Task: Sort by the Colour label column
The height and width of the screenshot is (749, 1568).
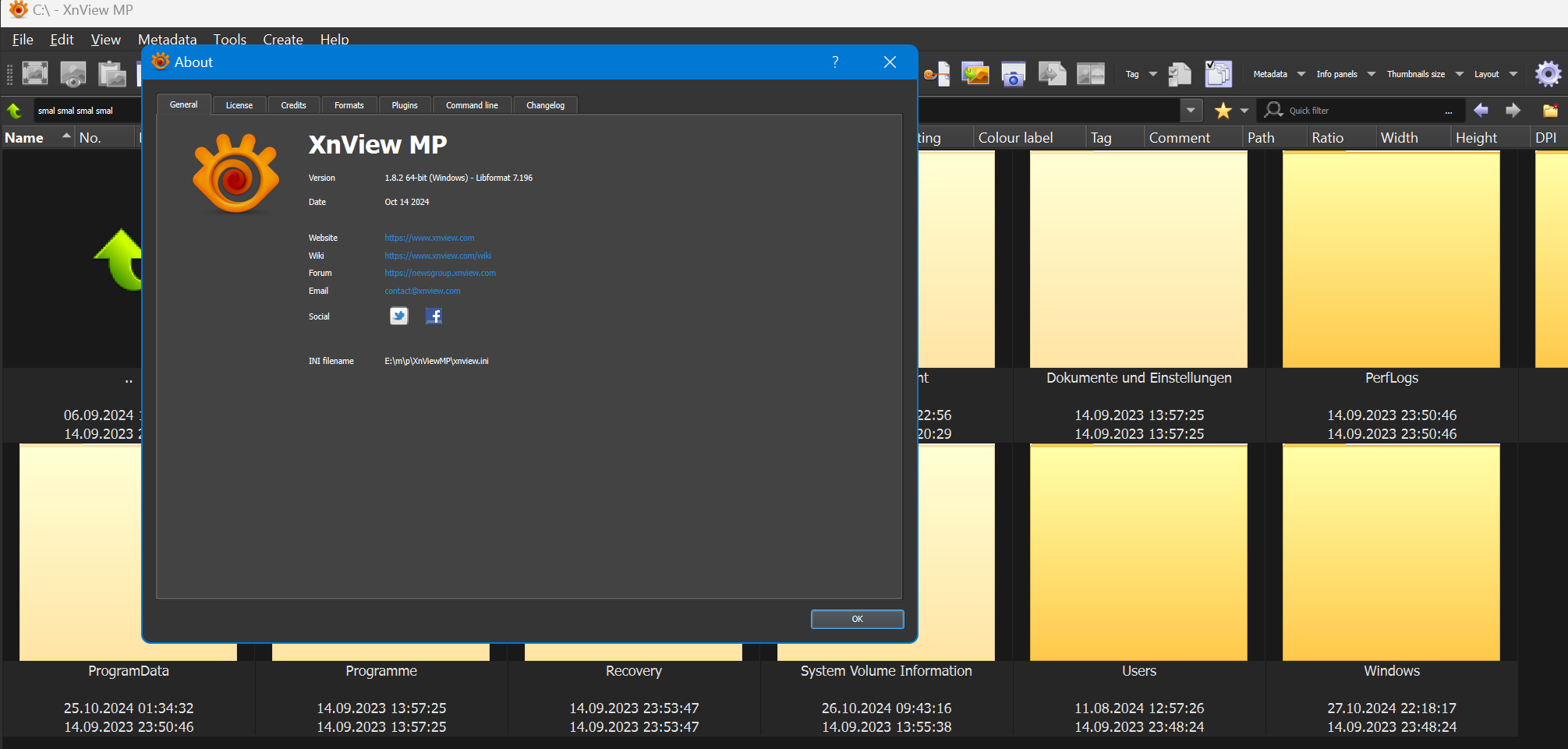Action: [x=1029, y=138]
